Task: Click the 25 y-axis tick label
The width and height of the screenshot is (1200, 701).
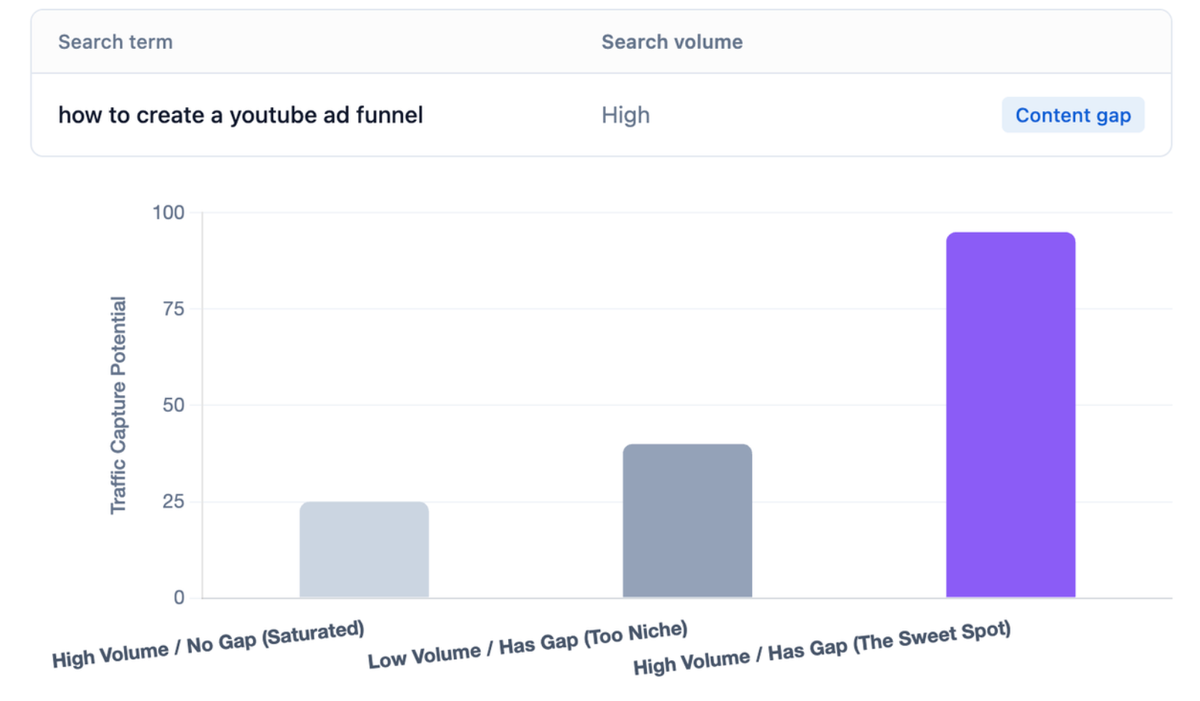Action: pos(174,501)
